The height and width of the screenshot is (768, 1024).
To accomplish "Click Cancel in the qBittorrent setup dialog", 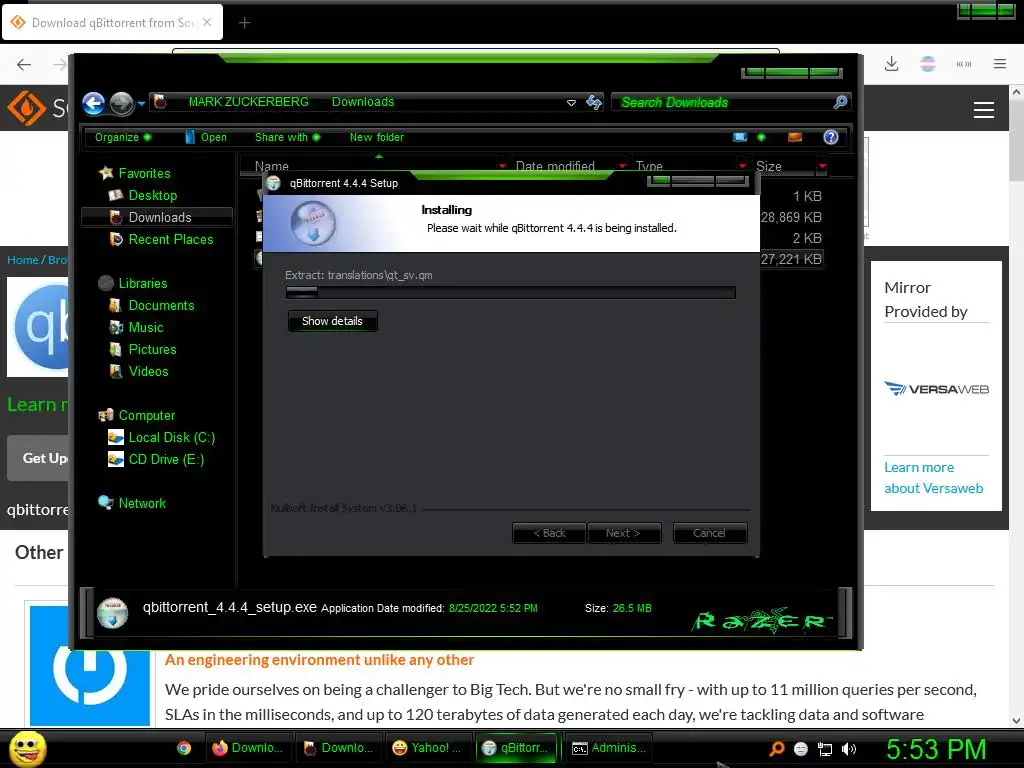I will [709, 533].
